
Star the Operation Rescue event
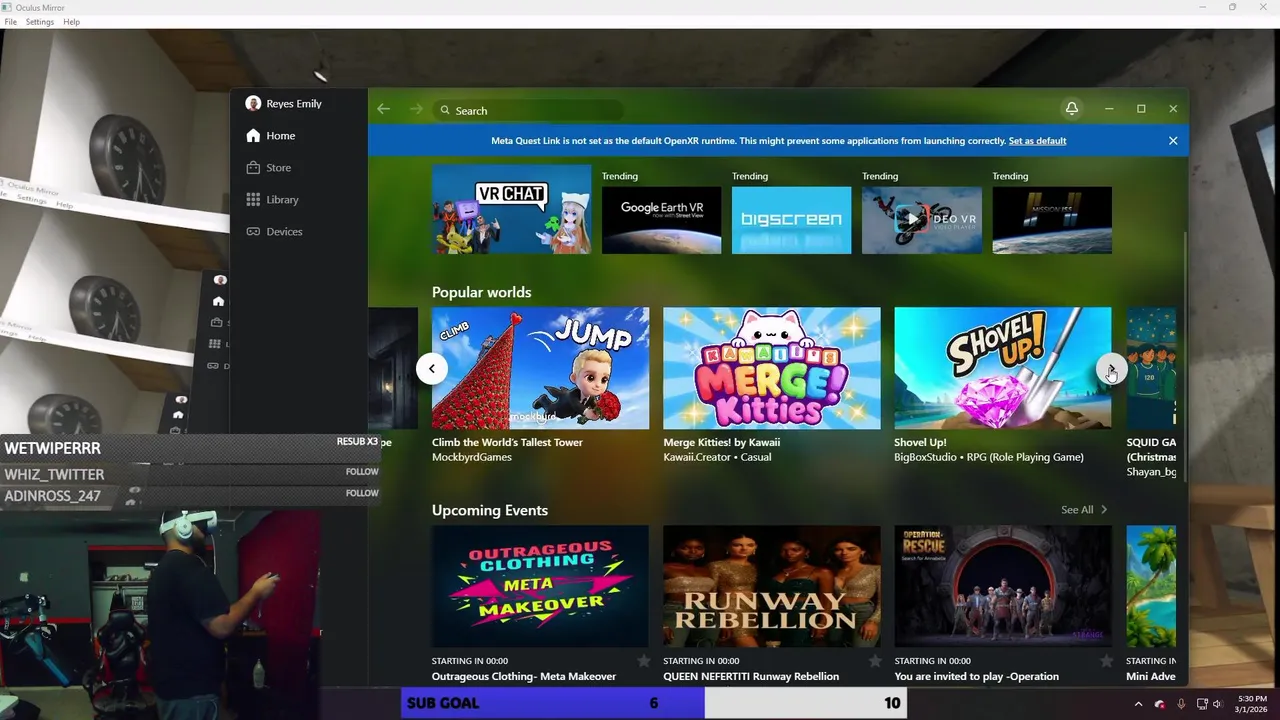[1106, 661]
